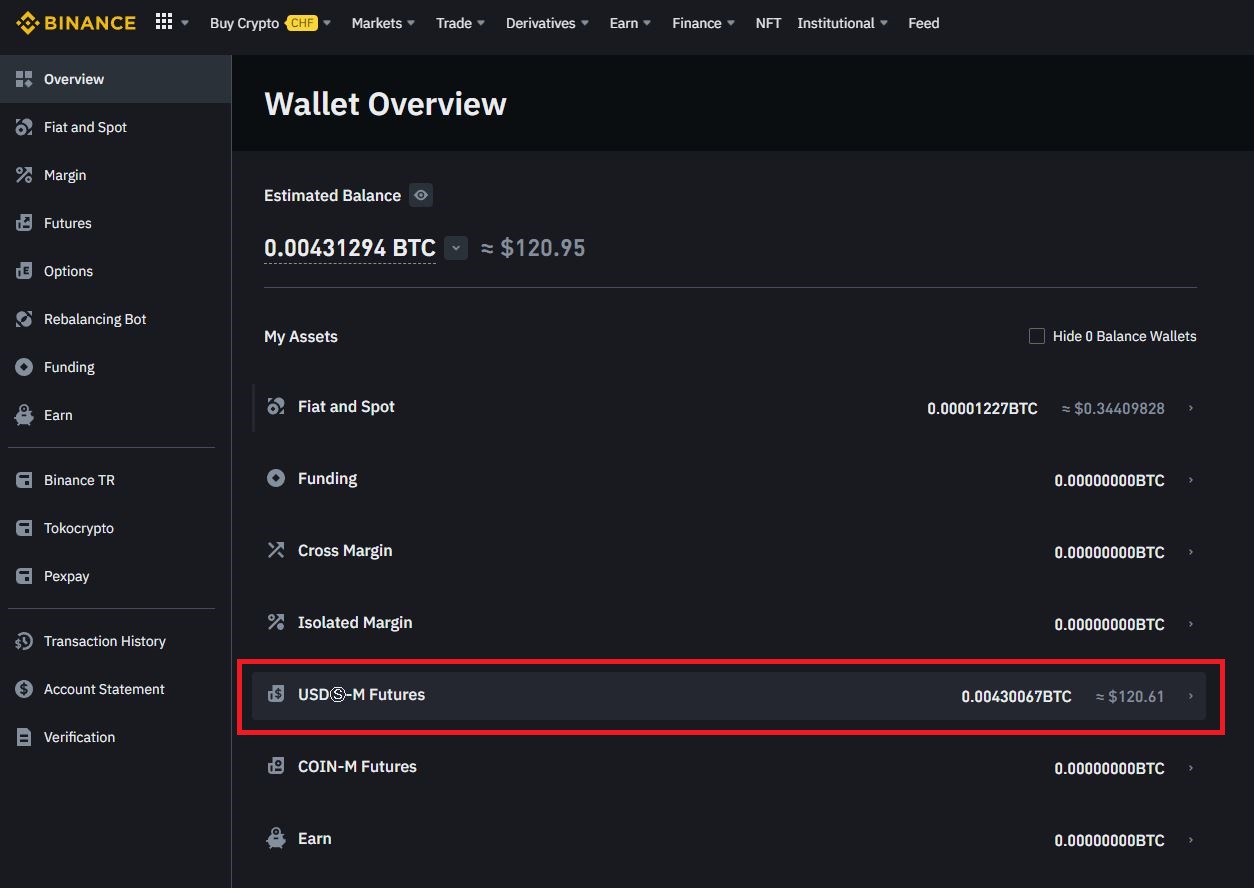This screenshot has height=888, width=1254.
Task: Expand the Derivatives dropdown menu
Action: point(546,23)
